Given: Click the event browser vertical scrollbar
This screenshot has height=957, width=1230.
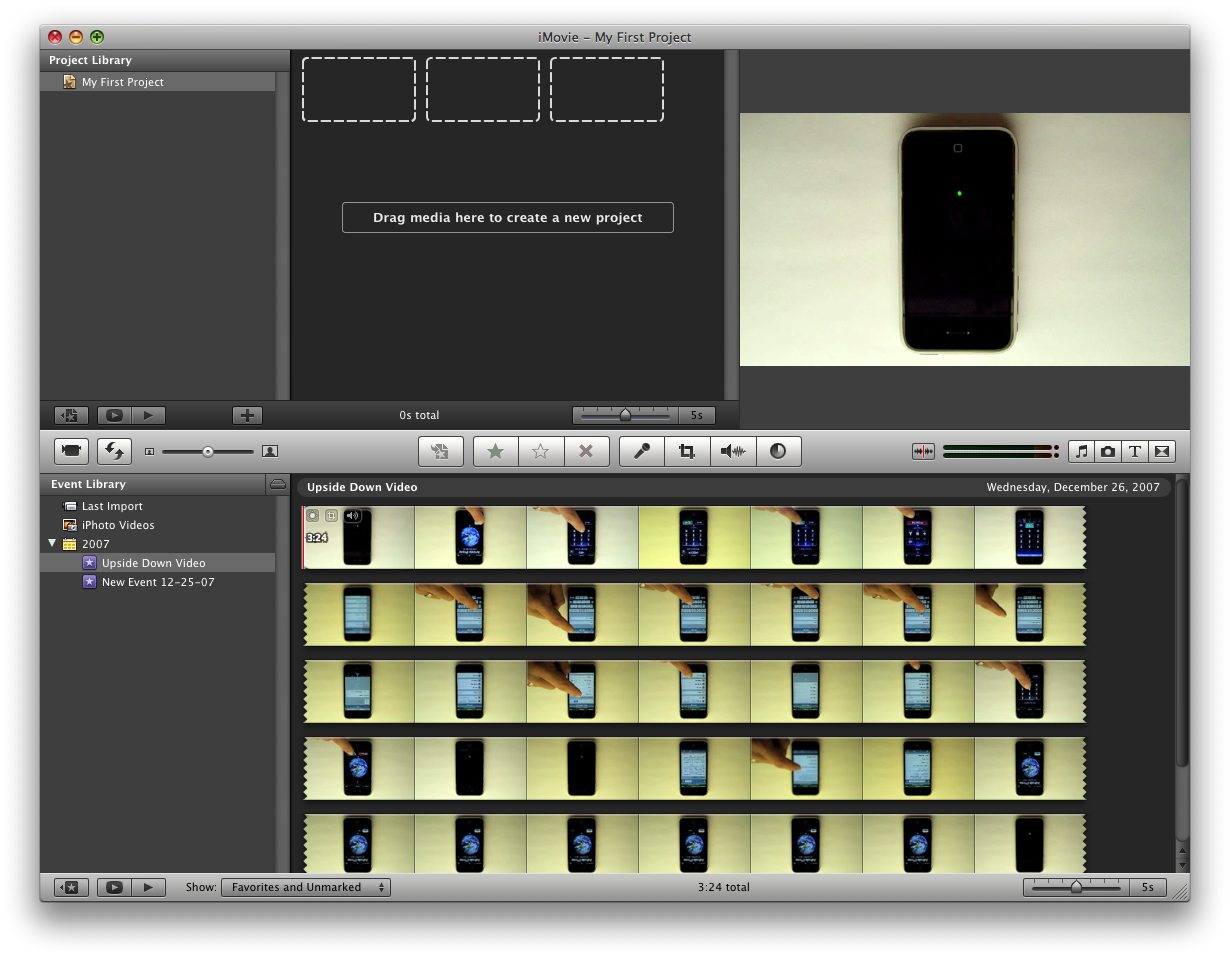Looking at the screenshot, I should click(x=1182, y=625).
